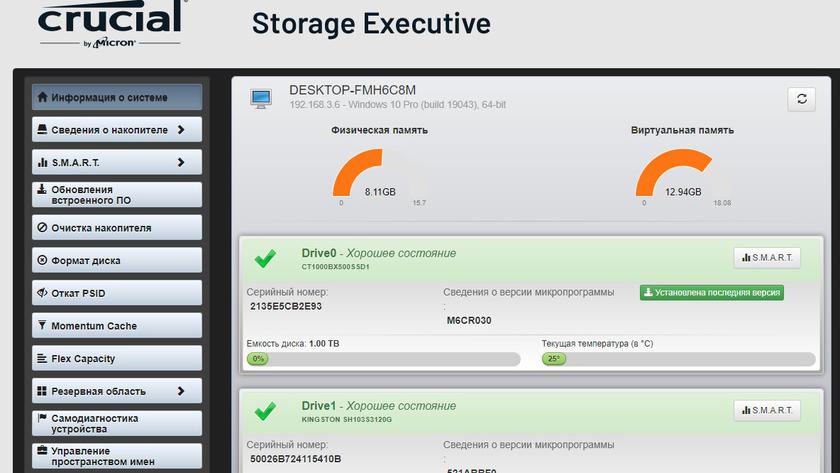Open Momentum Cache sidebar item
The image size is (840, 473).
pyautogui.click(x=117, y=326)
